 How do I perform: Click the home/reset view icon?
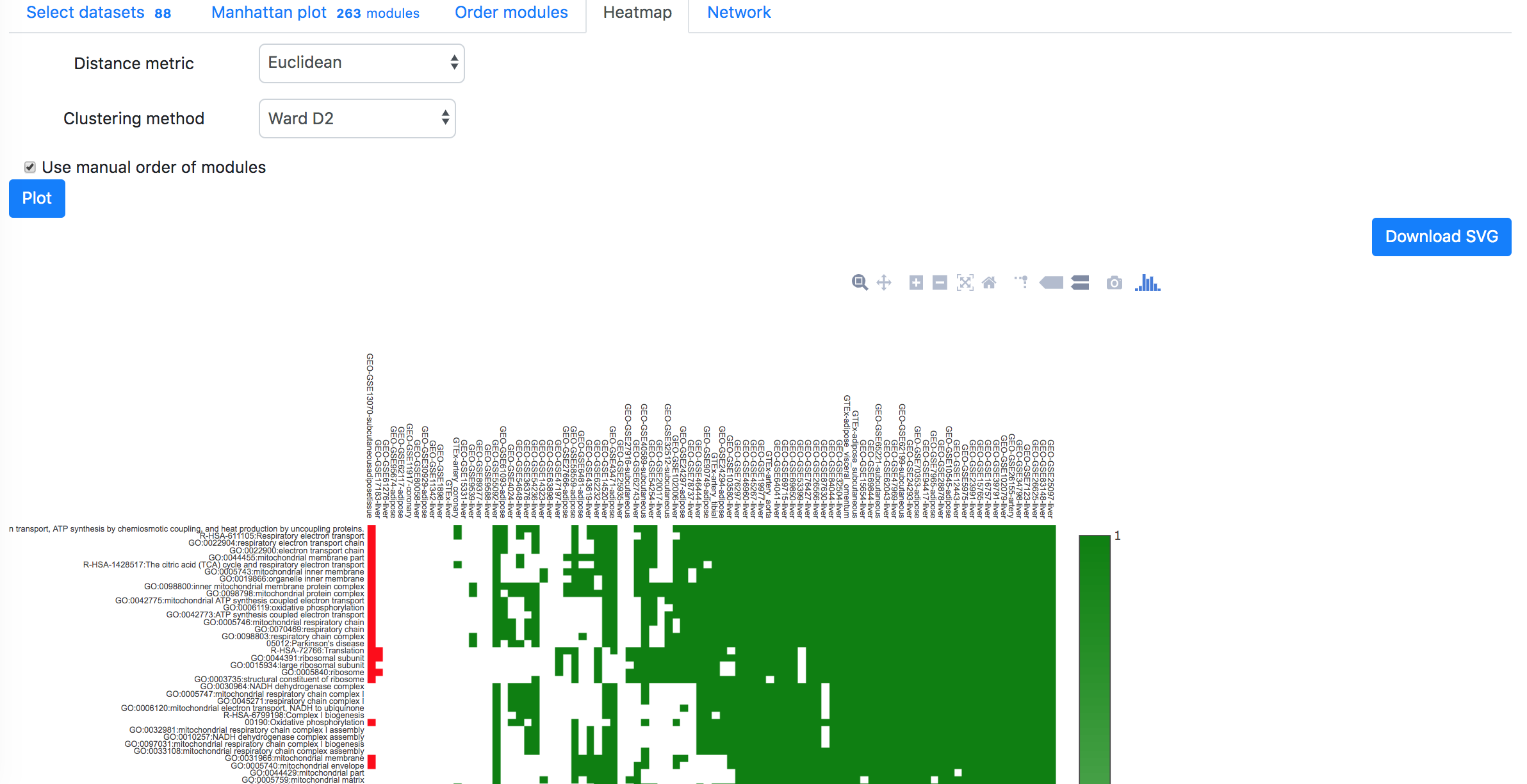pyautogui.click(x=989, y=283)
